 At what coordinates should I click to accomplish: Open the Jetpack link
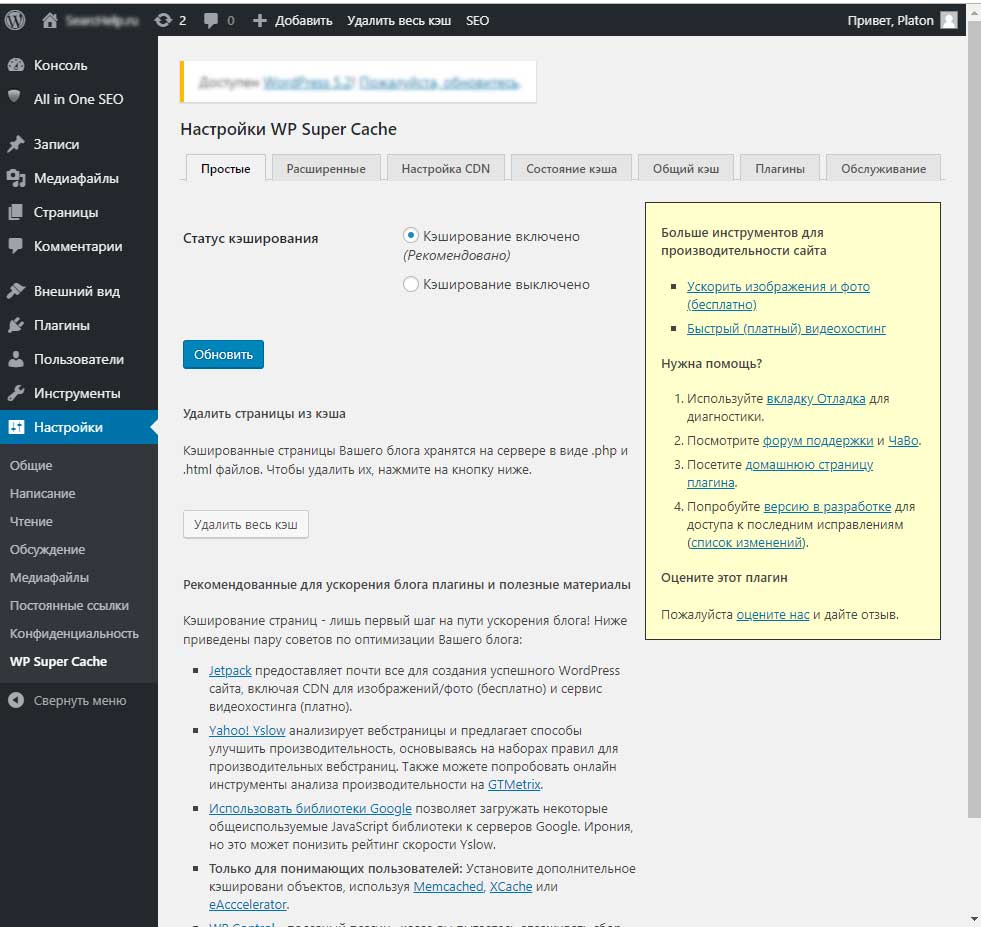pyautogui.click(x=230, y=670)
